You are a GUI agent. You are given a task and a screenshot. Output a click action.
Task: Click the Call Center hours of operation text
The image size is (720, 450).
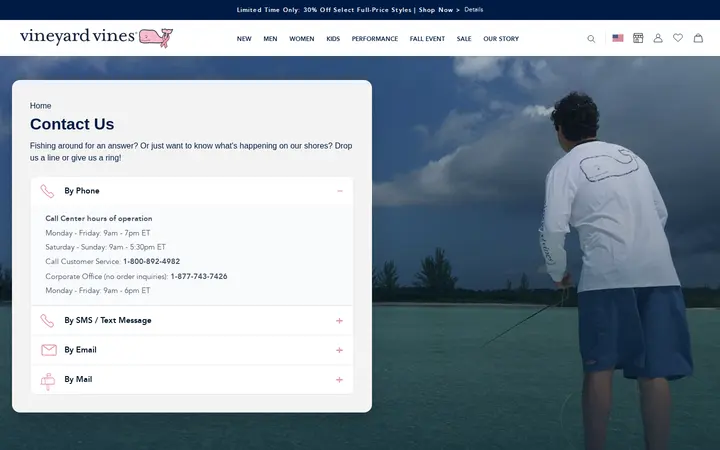tap(99, 219)
